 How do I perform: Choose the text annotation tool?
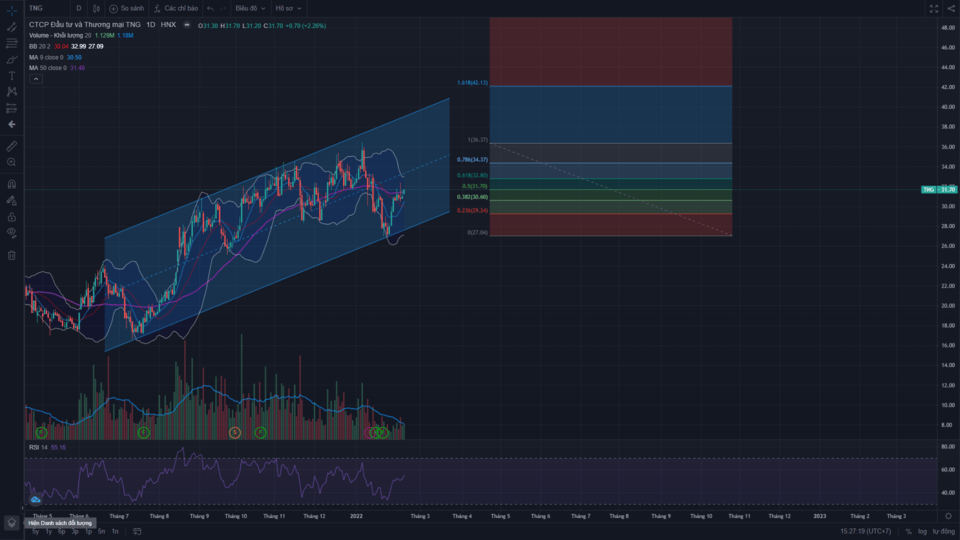click(11, 76)
